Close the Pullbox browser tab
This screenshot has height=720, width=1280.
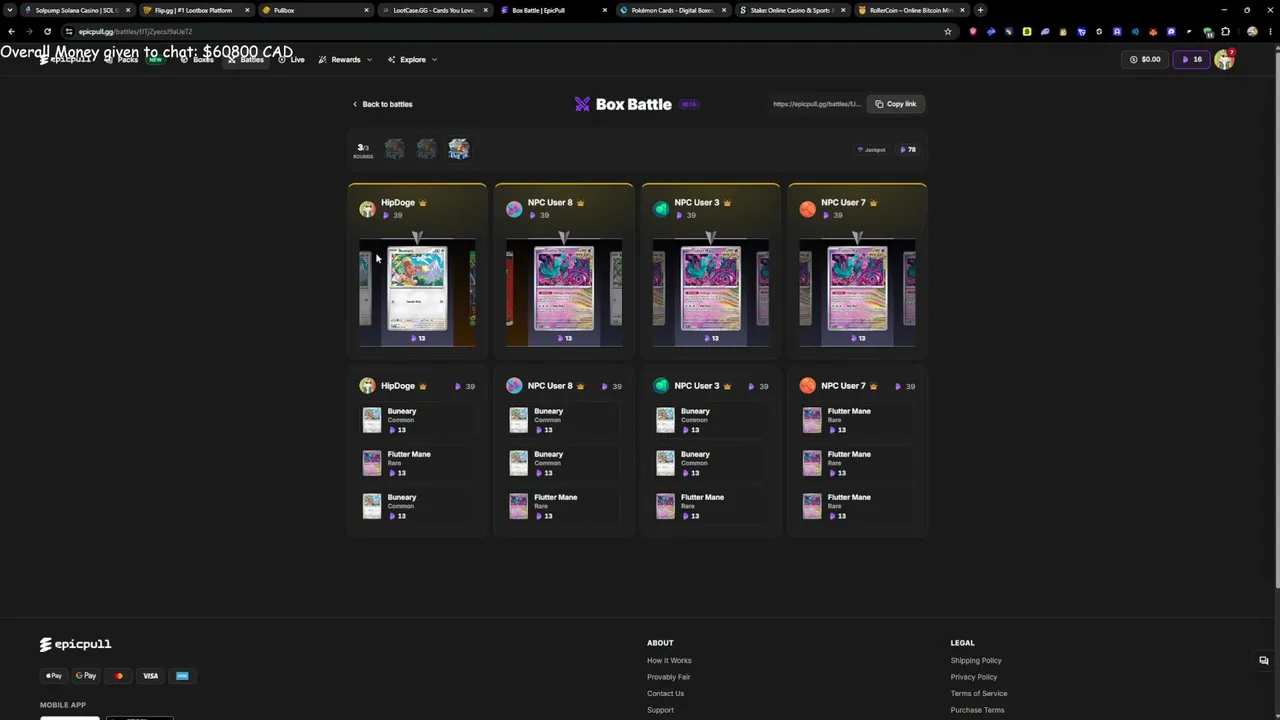[366, 10]
